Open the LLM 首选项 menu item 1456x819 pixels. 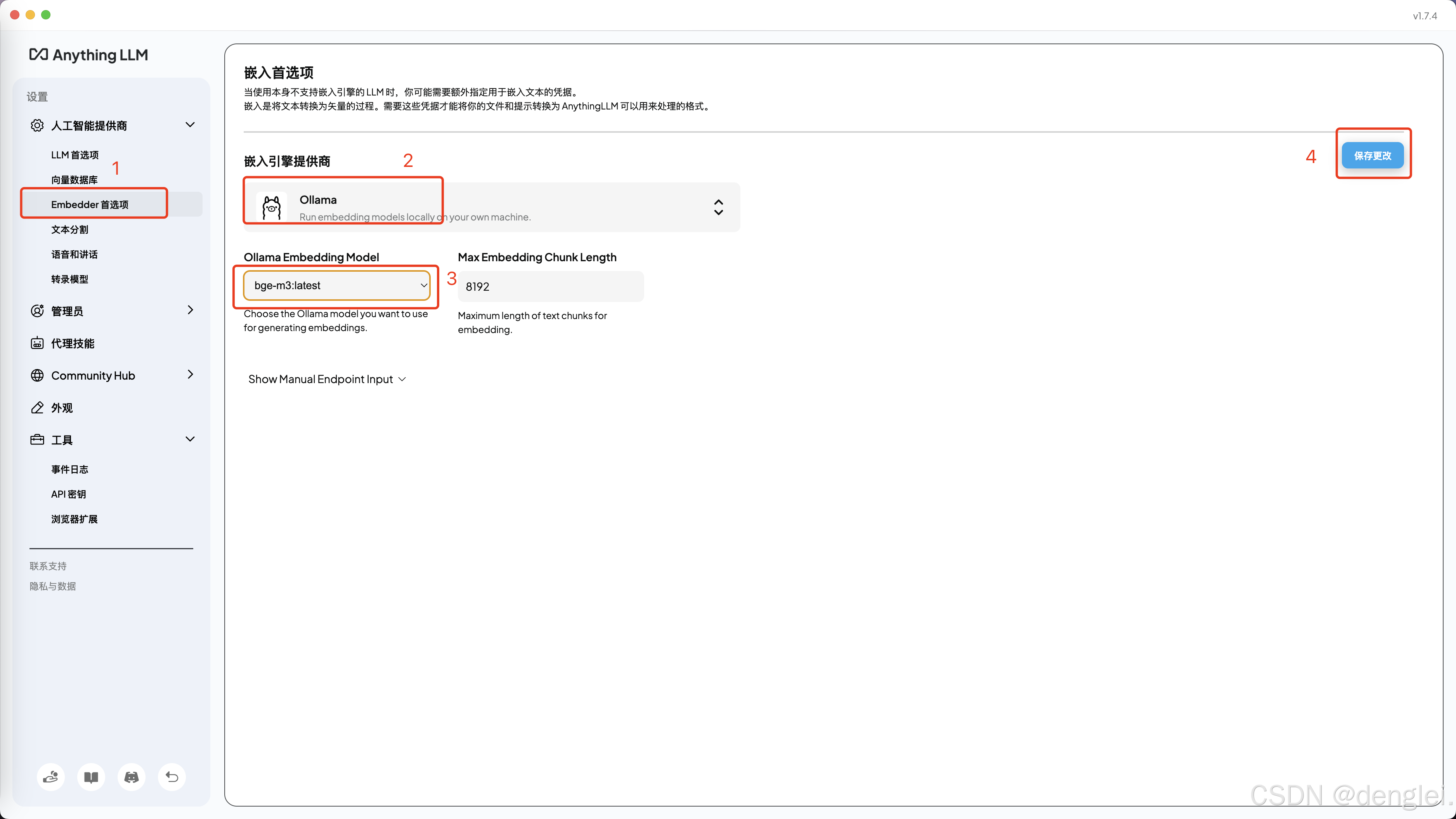[75, 155]
